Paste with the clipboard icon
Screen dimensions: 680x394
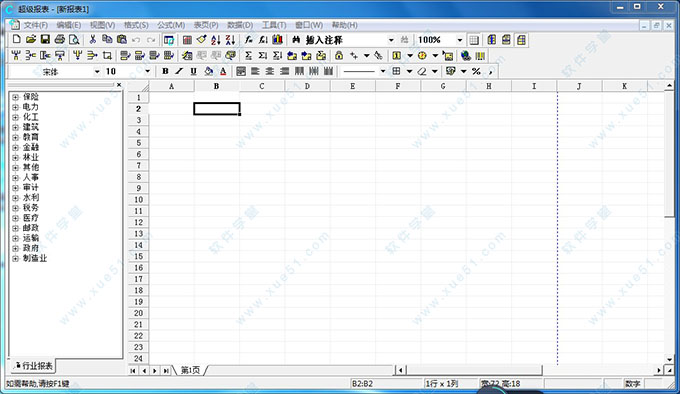click(x=122, y=39)
